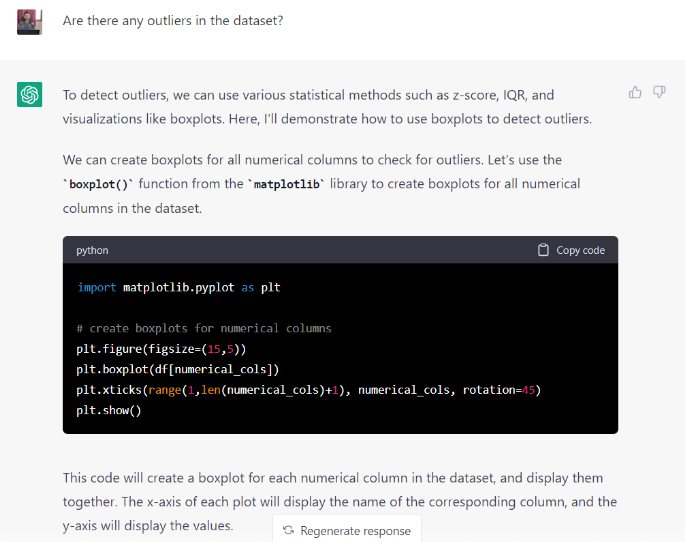Viewport: 685px width, 542px height.
Task: Click the inline boxplot() code text
Action: [96, 184]
